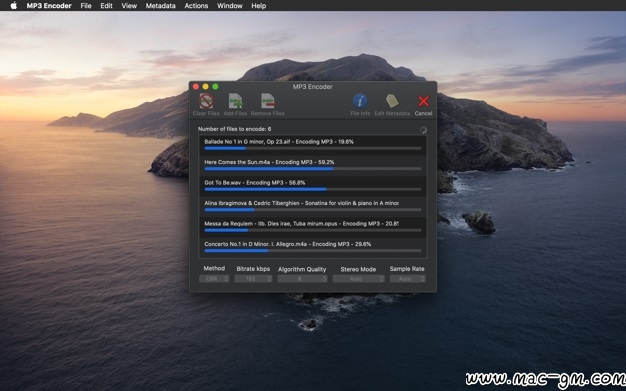The width and height of the screenshot is (626, 391).
Task: Select the Here Comes the Sun.m4a row
Action: point(313,165)
